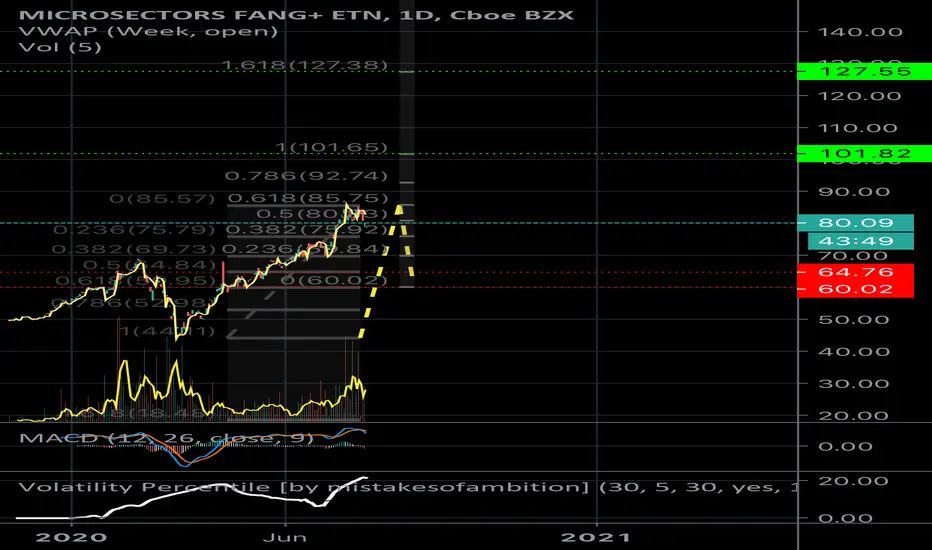The height and width of the screenshot is (550, 932).
Task: Click the MACD (12, 26, close, 9) label
Action: point(166,439)
